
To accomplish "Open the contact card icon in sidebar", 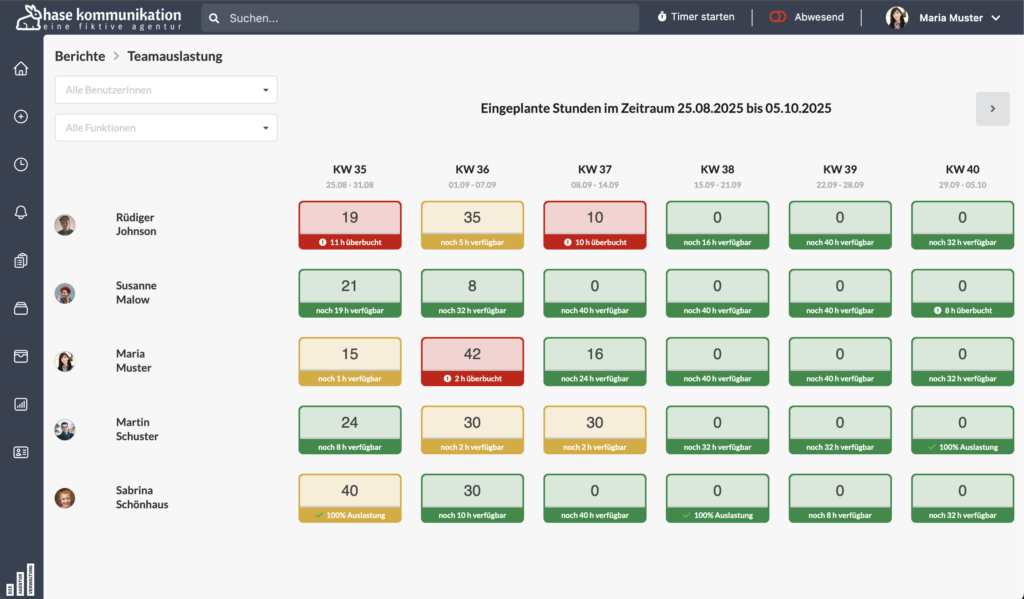I will 21,452.
